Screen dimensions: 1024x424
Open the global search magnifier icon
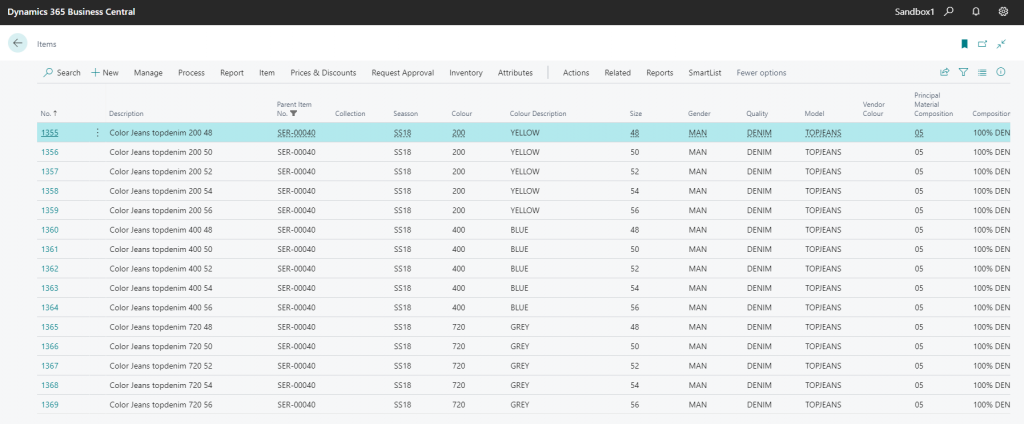point(949,12)
